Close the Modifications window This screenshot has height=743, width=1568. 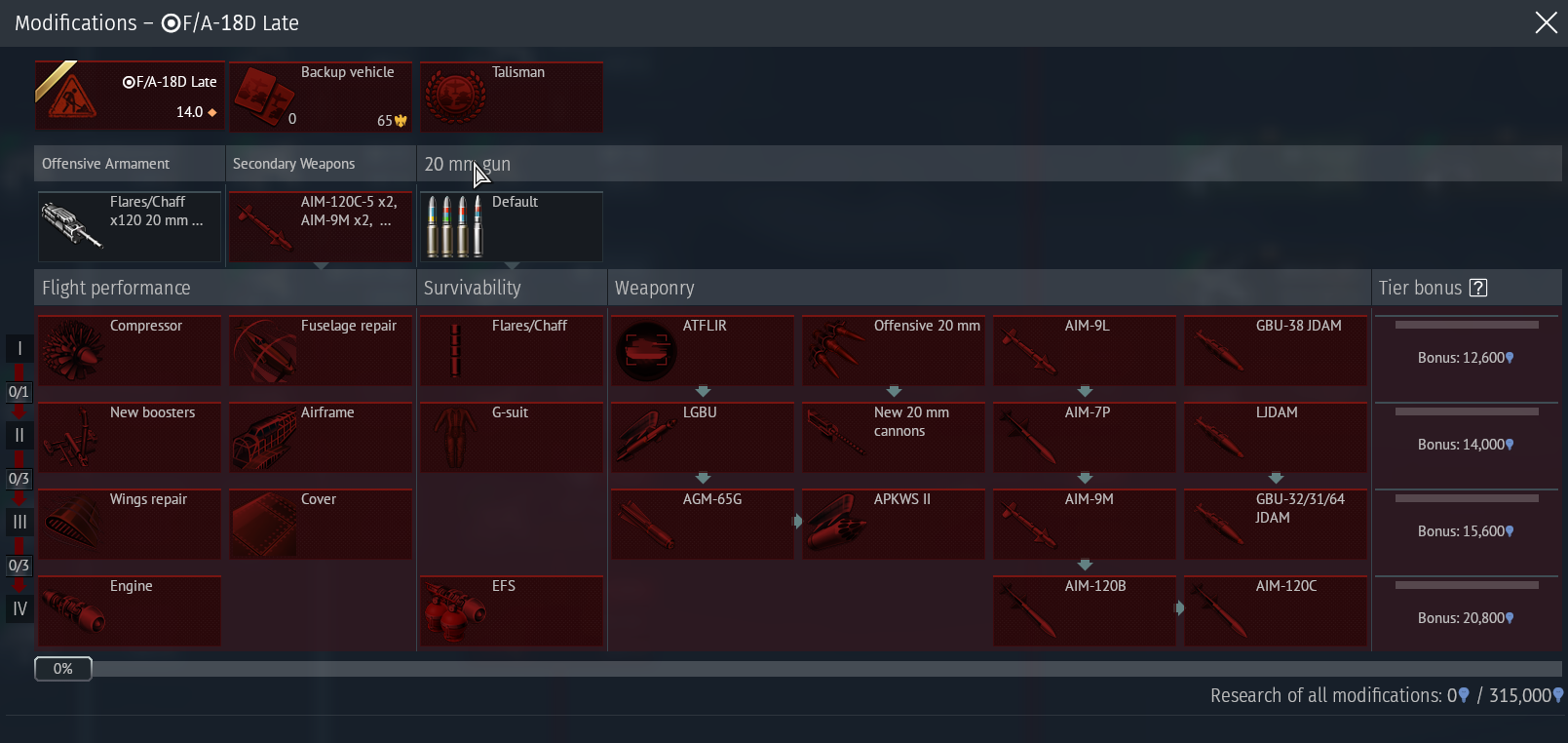point(1546,22)
